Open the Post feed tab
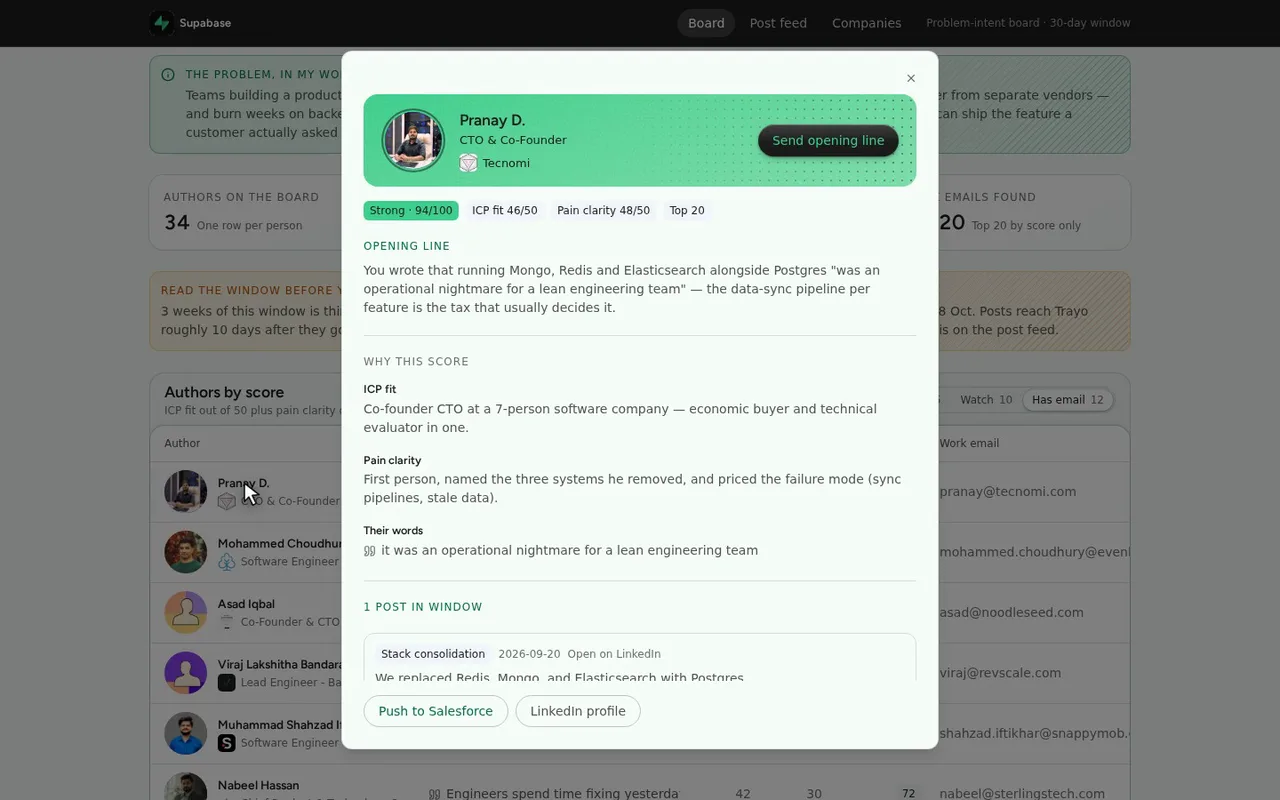Screen dimensions: 1280x800 click(x=778, y=23)
